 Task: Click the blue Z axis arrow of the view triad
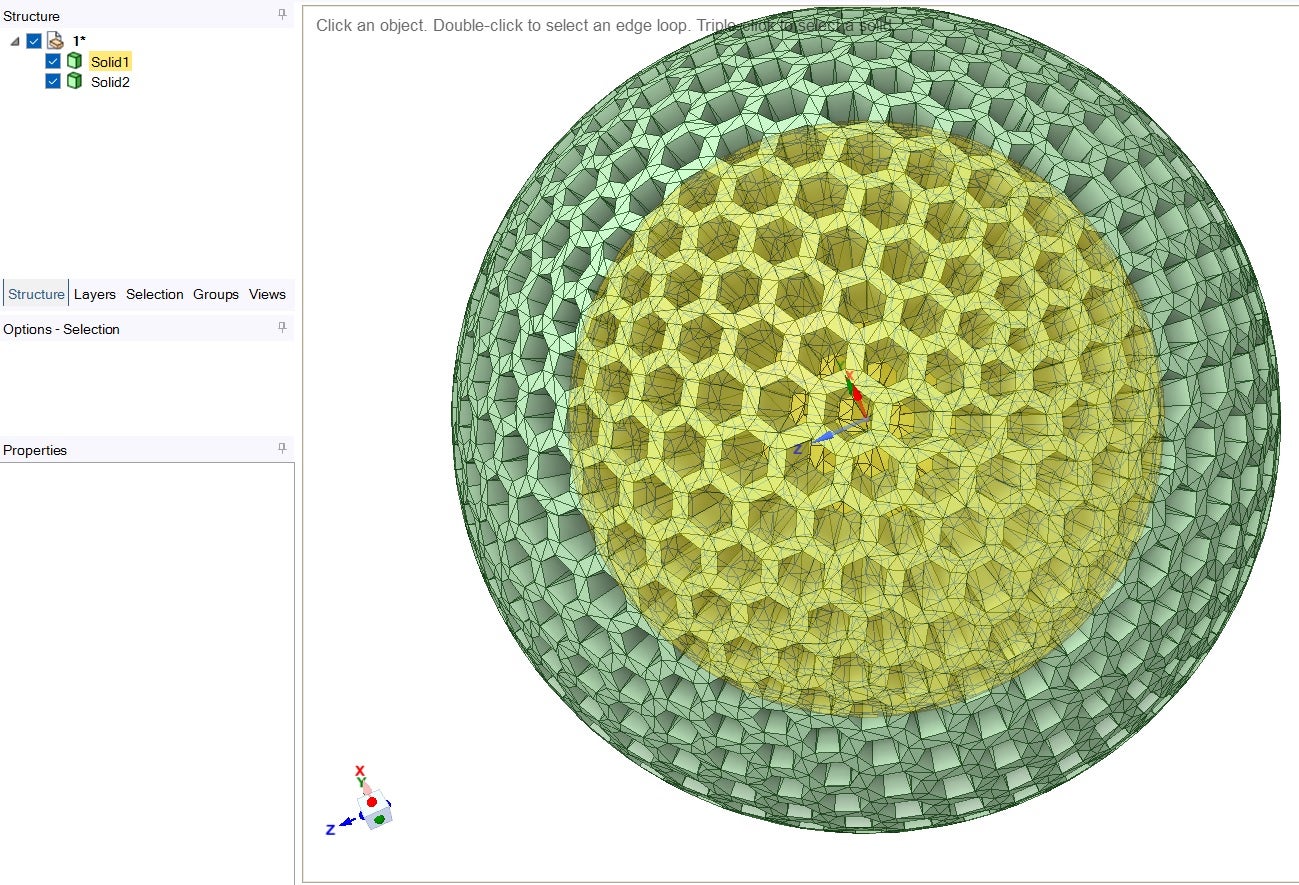[x=343, y=823]
